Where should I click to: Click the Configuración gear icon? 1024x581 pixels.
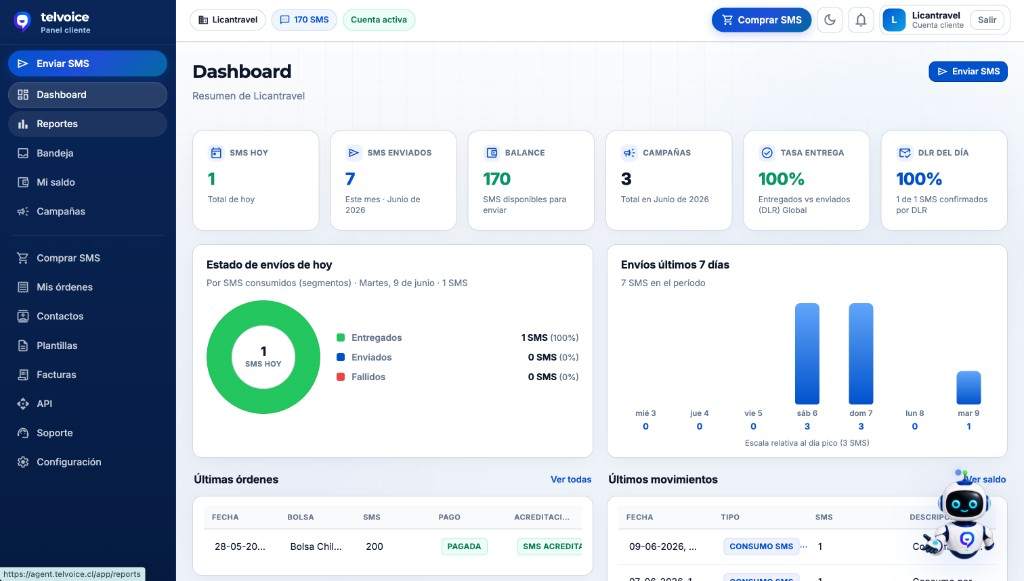coord(23,462)
